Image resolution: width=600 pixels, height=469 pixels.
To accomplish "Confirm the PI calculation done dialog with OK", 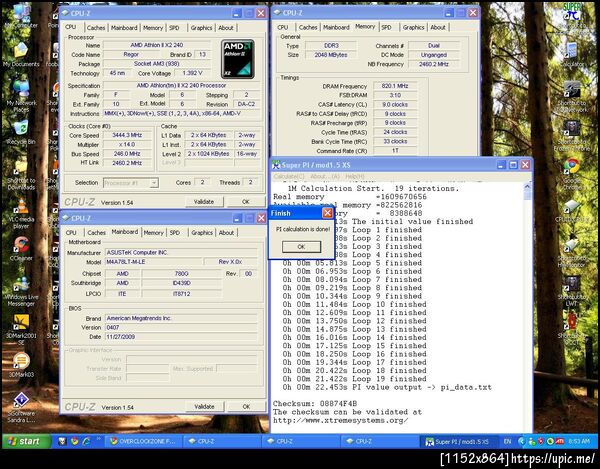I will point(301,247).
